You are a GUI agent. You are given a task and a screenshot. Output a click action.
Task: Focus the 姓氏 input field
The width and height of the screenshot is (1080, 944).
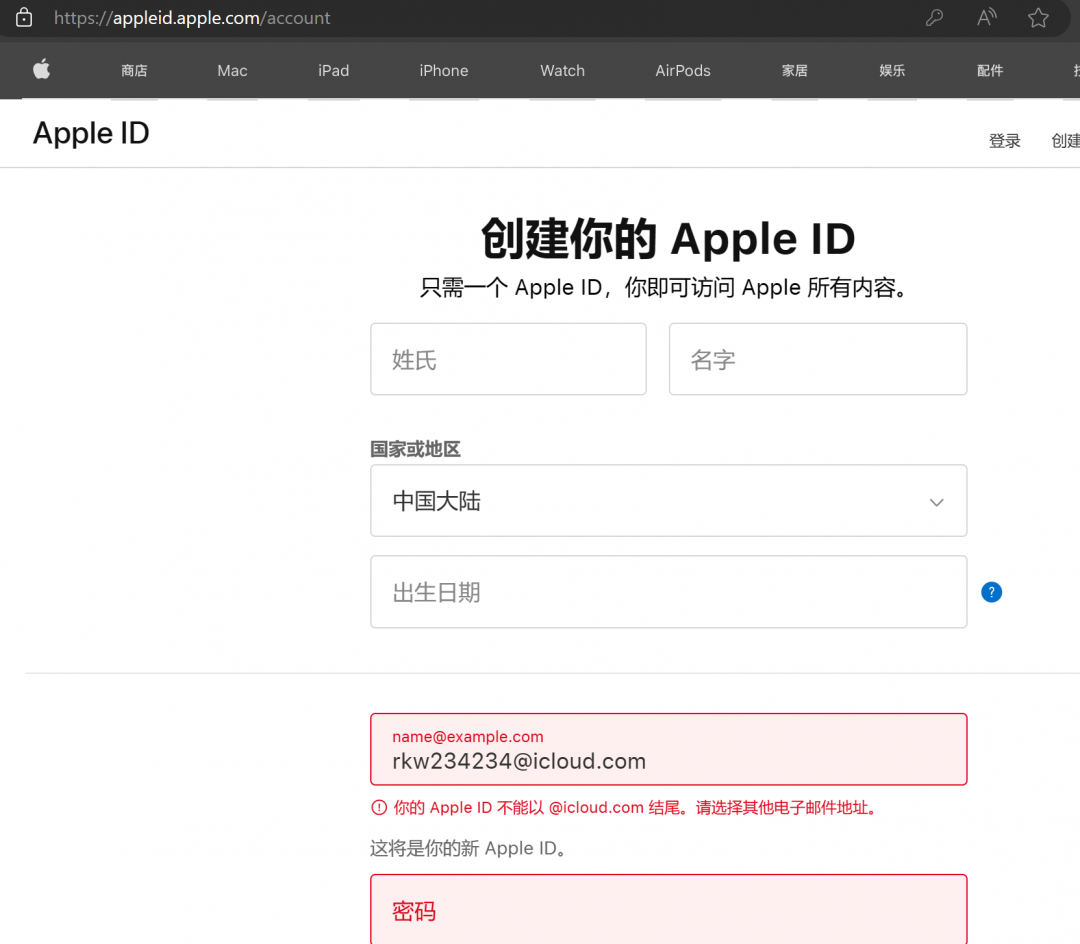(508, 359)
